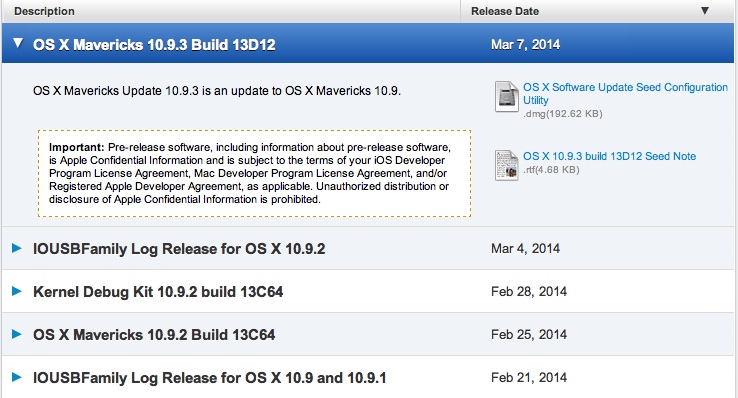Screen dimensions: 738x398
Task: Click the Feb 28, 2014 date cell
Action: pyautogui.click(x=529, y=292)
